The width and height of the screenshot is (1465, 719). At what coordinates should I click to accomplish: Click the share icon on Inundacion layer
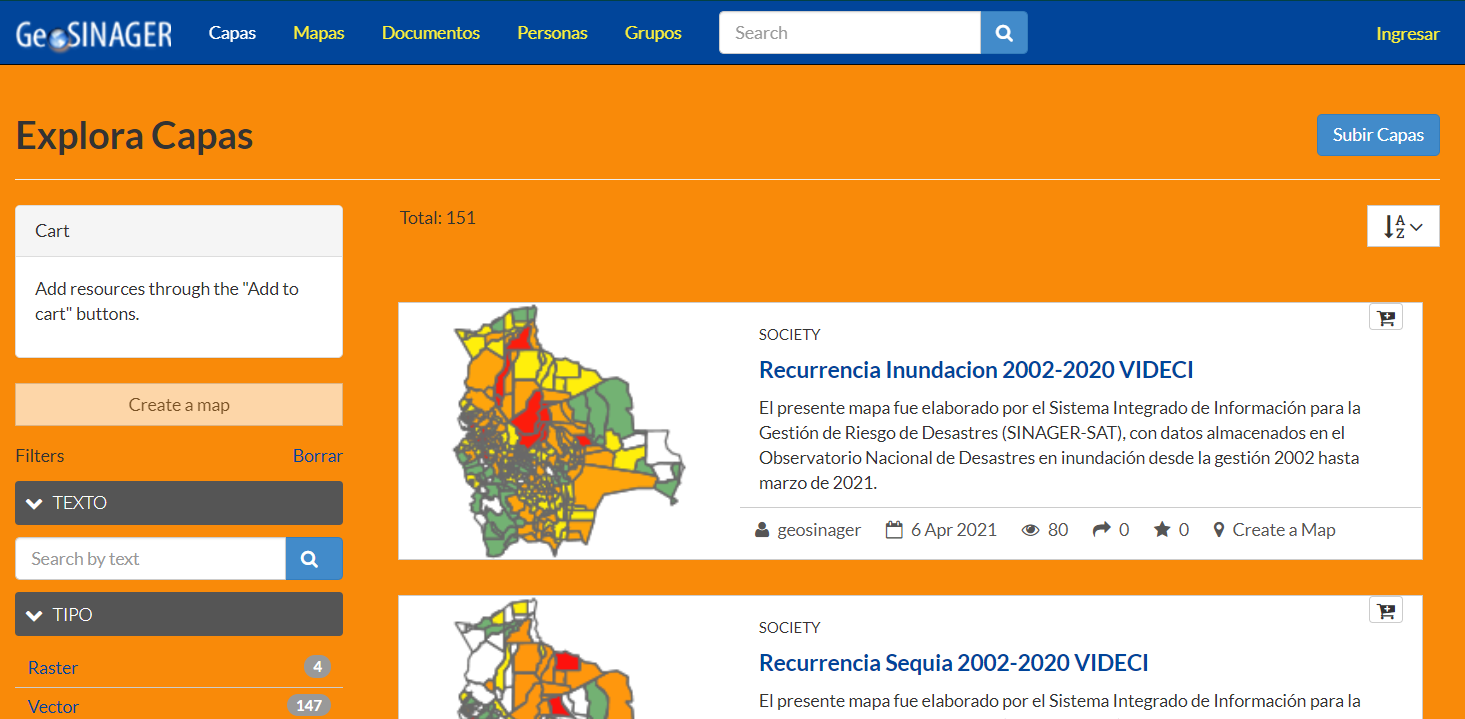pyautogui.click(x=1101, y=530)
